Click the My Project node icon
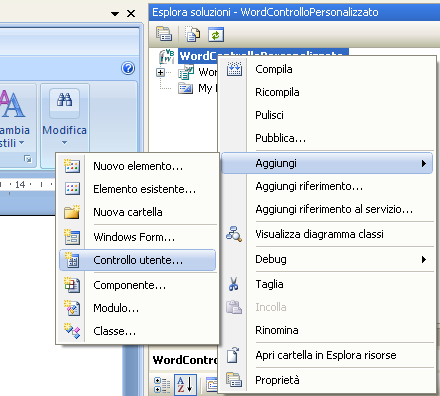The height and width of the screenshot is (396, 440). pyautogui.click(x=185, y=88)
